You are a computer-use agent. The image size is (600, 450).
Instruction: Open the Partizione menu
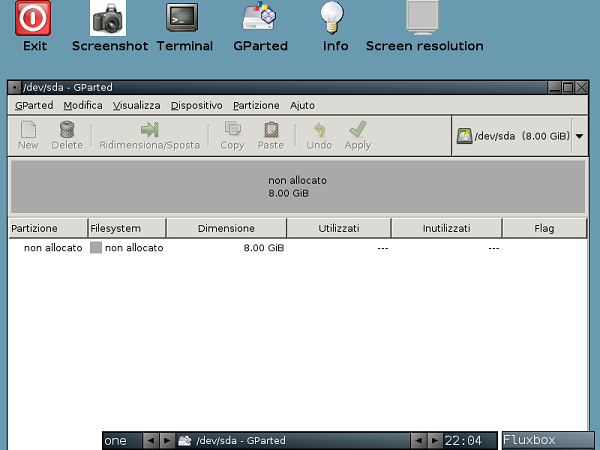(256, 105)
